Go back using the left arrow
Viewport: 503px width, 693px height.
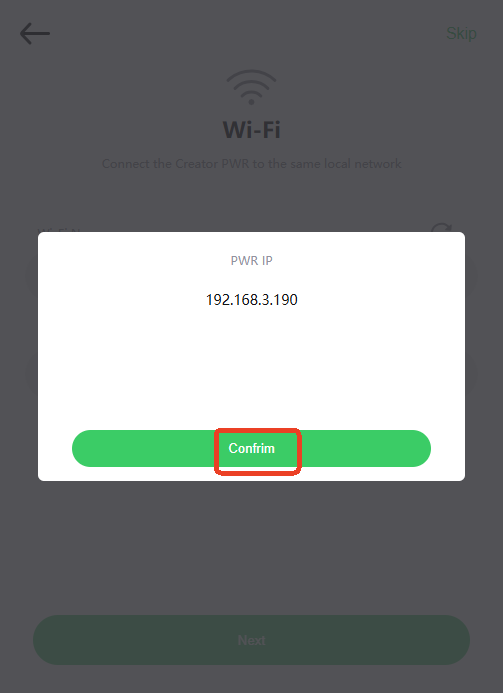pyautogui.click(x=35, y=34)
